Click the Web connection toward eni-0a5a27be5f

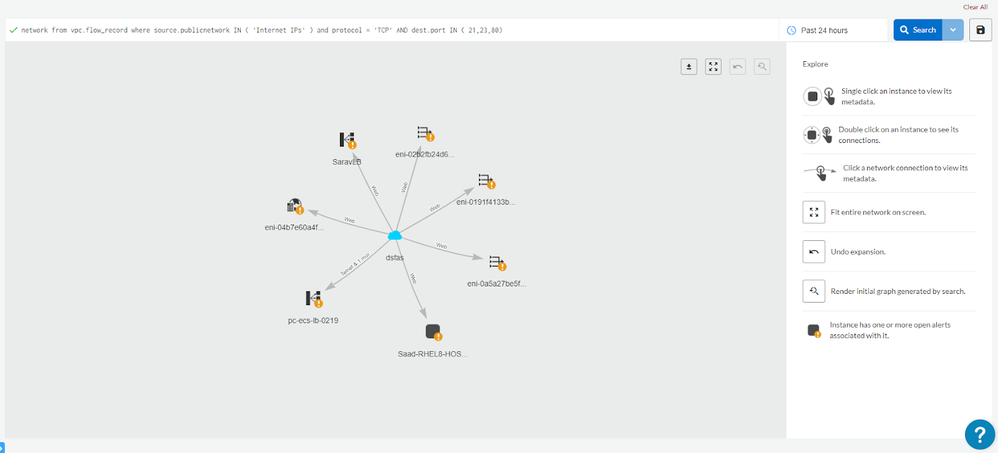tap(442, 246)
